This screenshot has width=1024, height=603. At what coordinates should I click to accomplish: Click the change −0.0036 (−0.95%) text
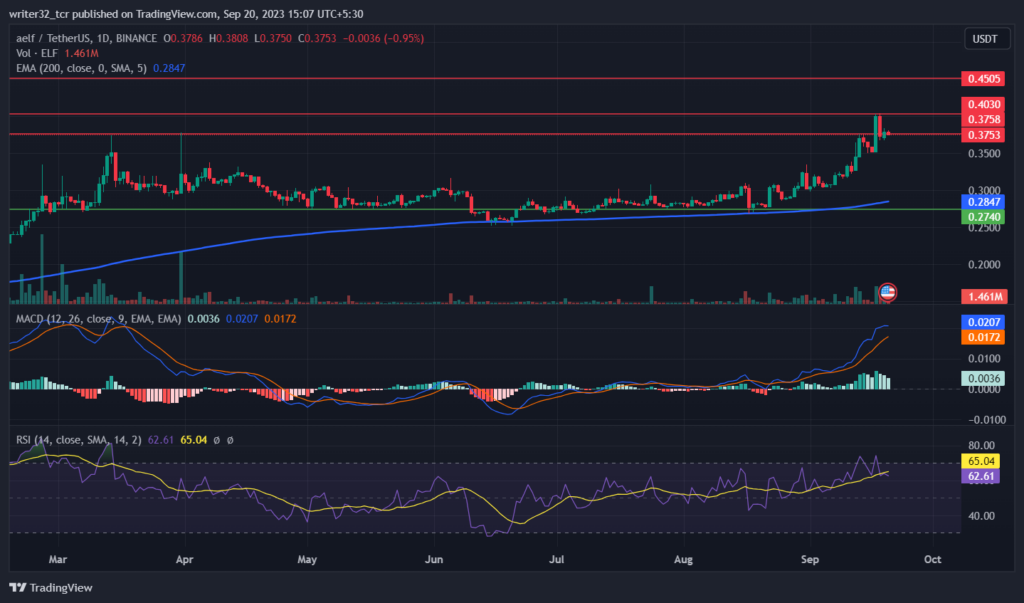pyautogui.click(x=383, y=39)
